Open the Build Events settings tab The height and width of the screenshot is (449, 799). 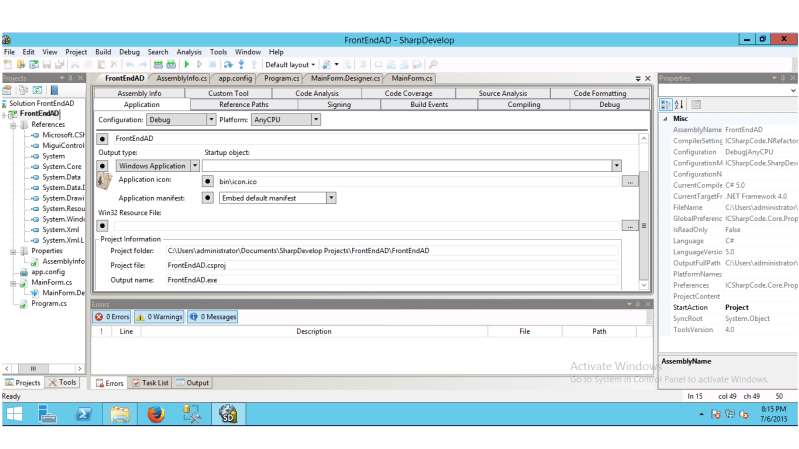429,104
